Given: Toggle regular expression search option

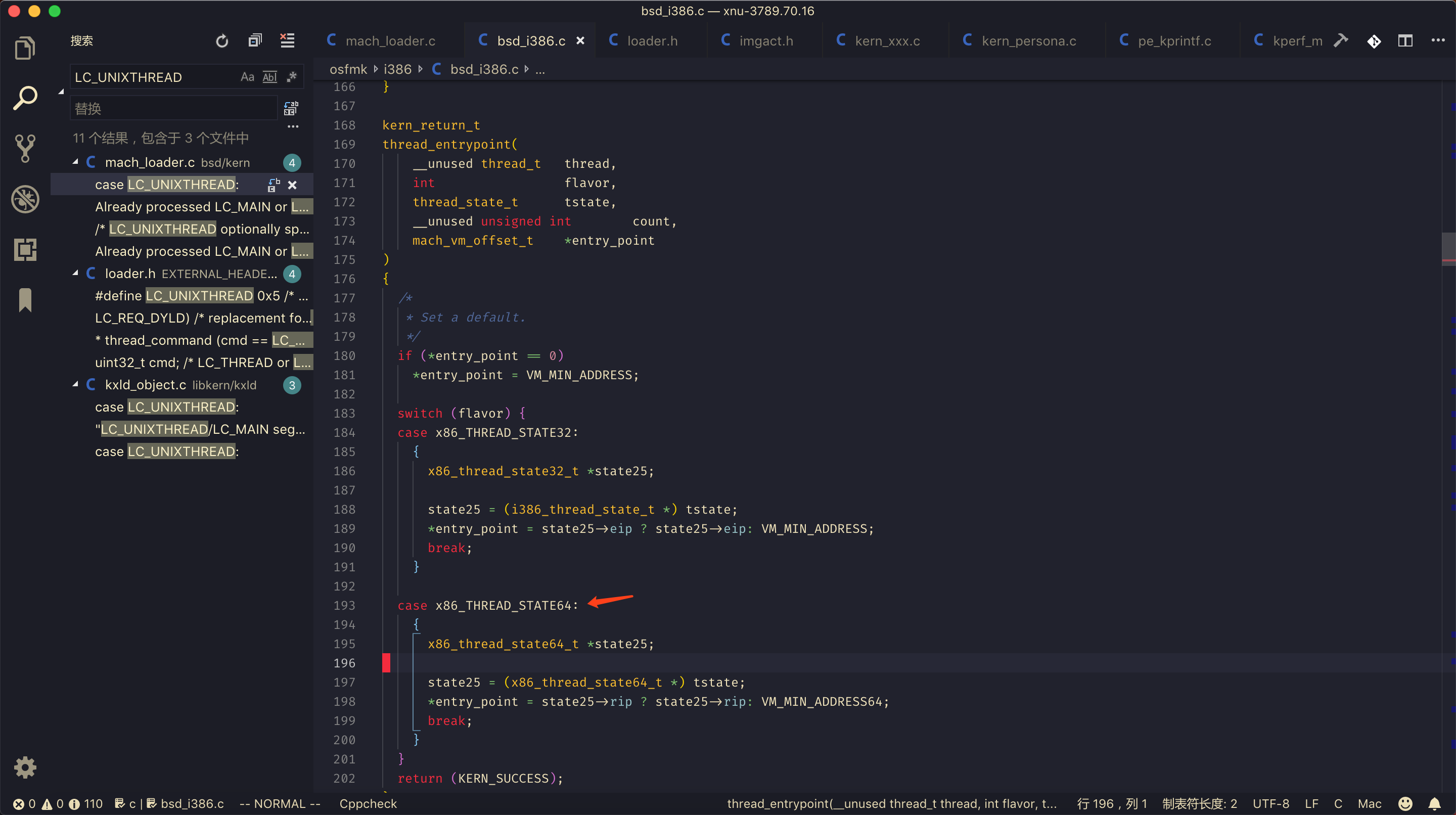Looking at the screenshot, I should tap(292, 77).
